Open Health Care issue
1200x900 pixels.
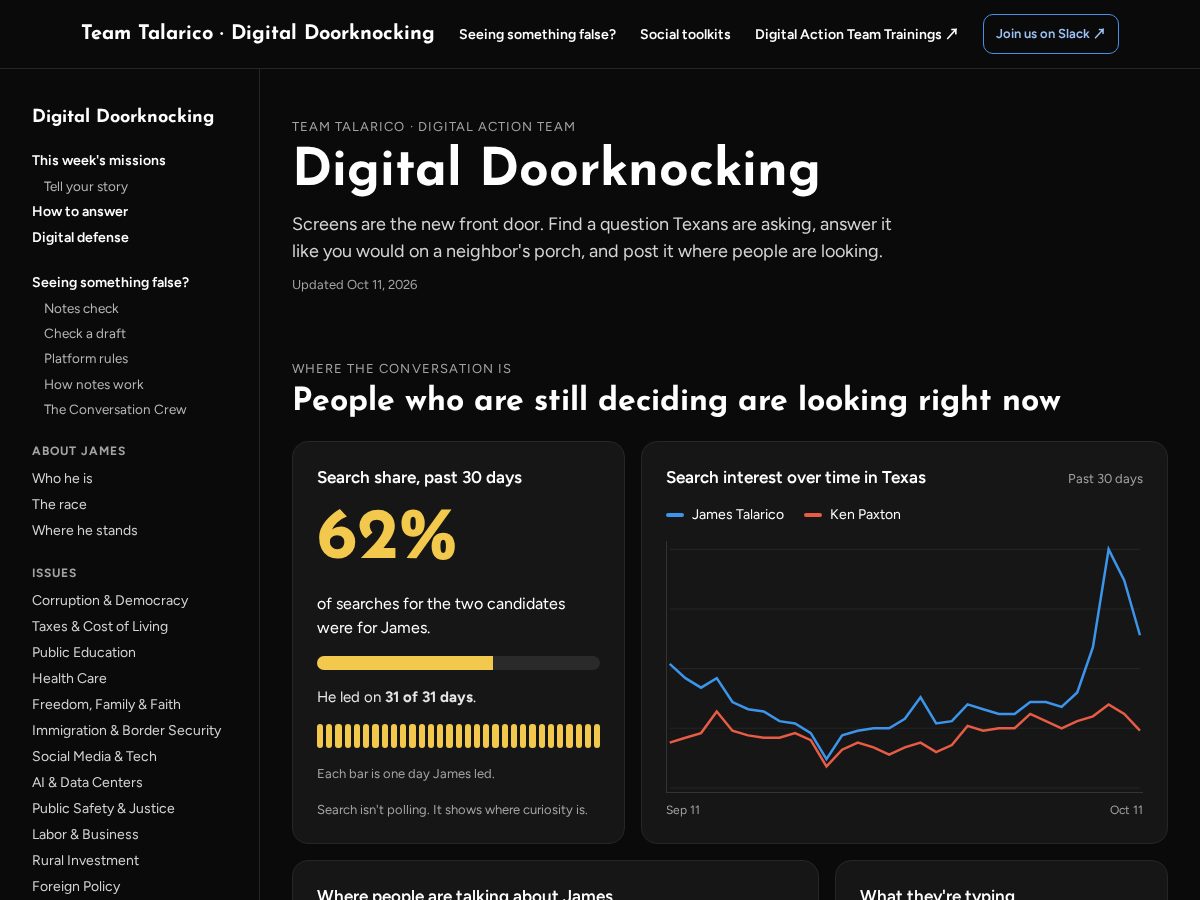click(69, 678)
